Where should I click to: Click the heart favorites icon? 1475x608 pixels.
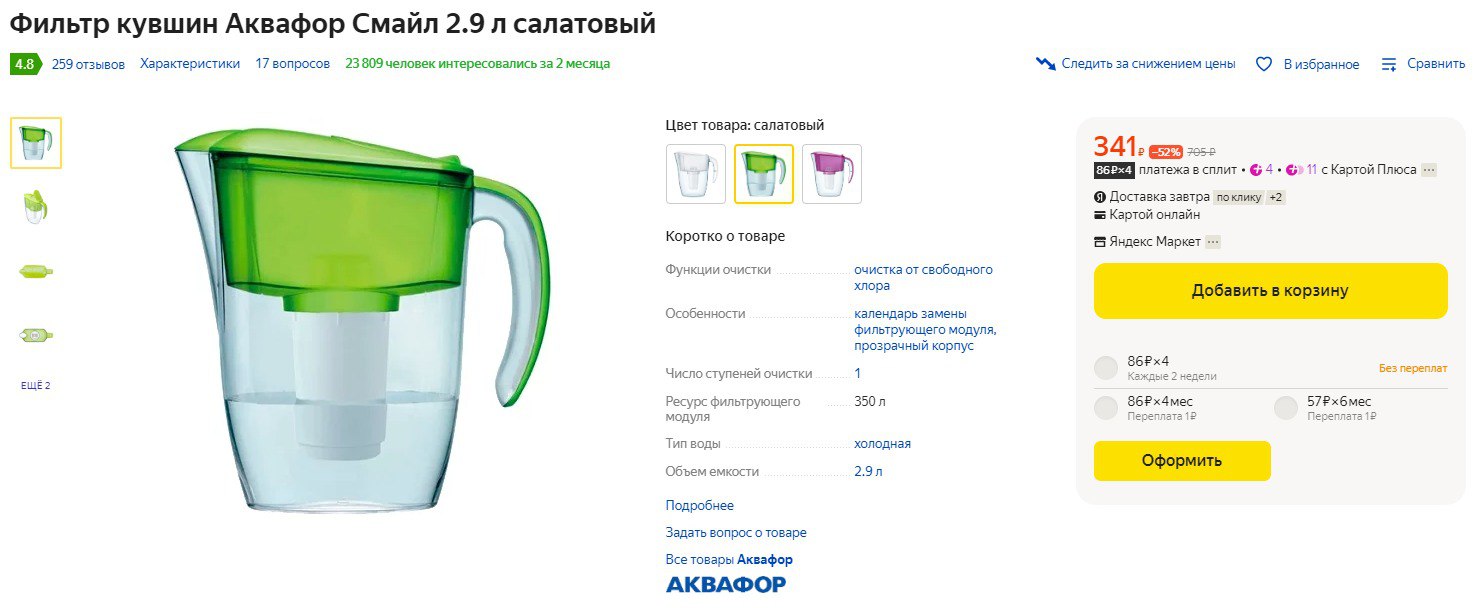[x=1264, y=64]
